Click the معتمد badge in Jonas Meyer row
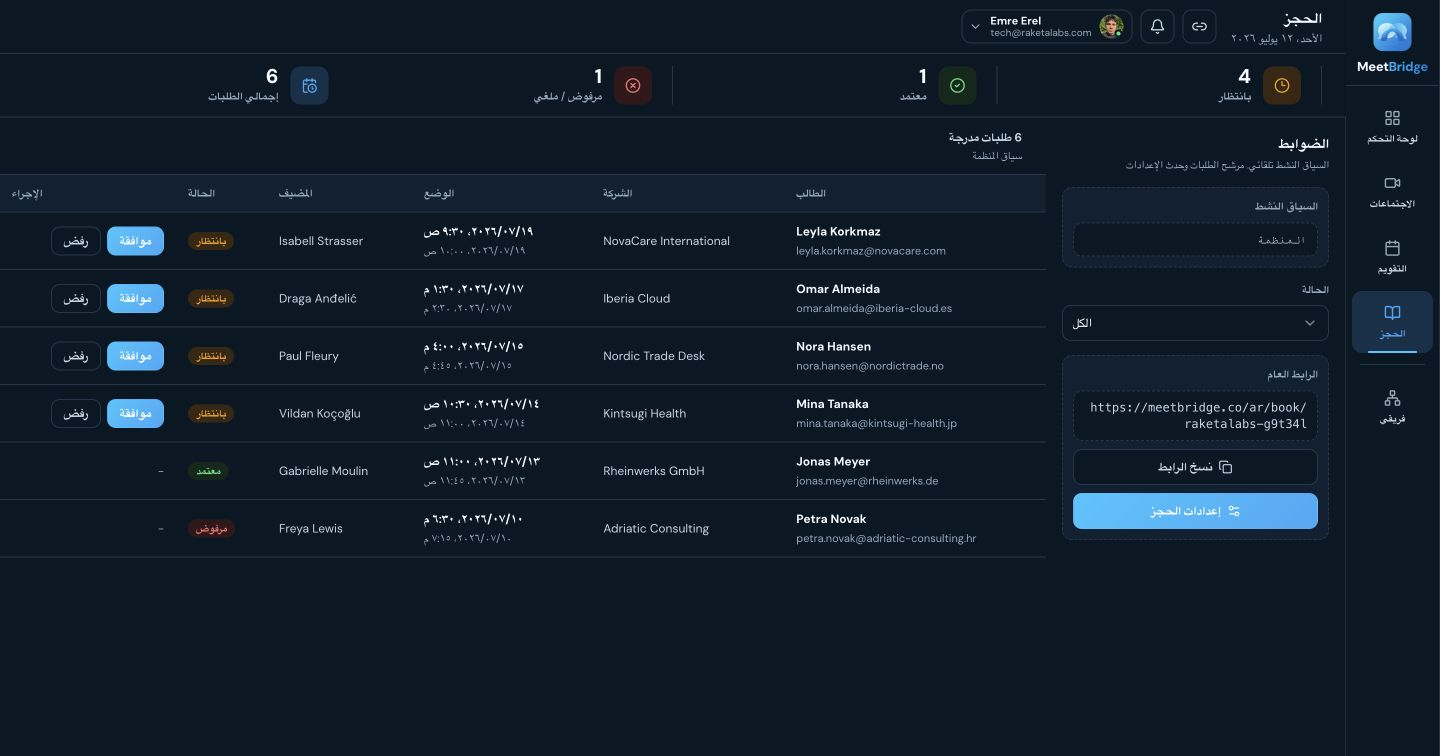Screen dimensions: 1440x756 (208, 471)
